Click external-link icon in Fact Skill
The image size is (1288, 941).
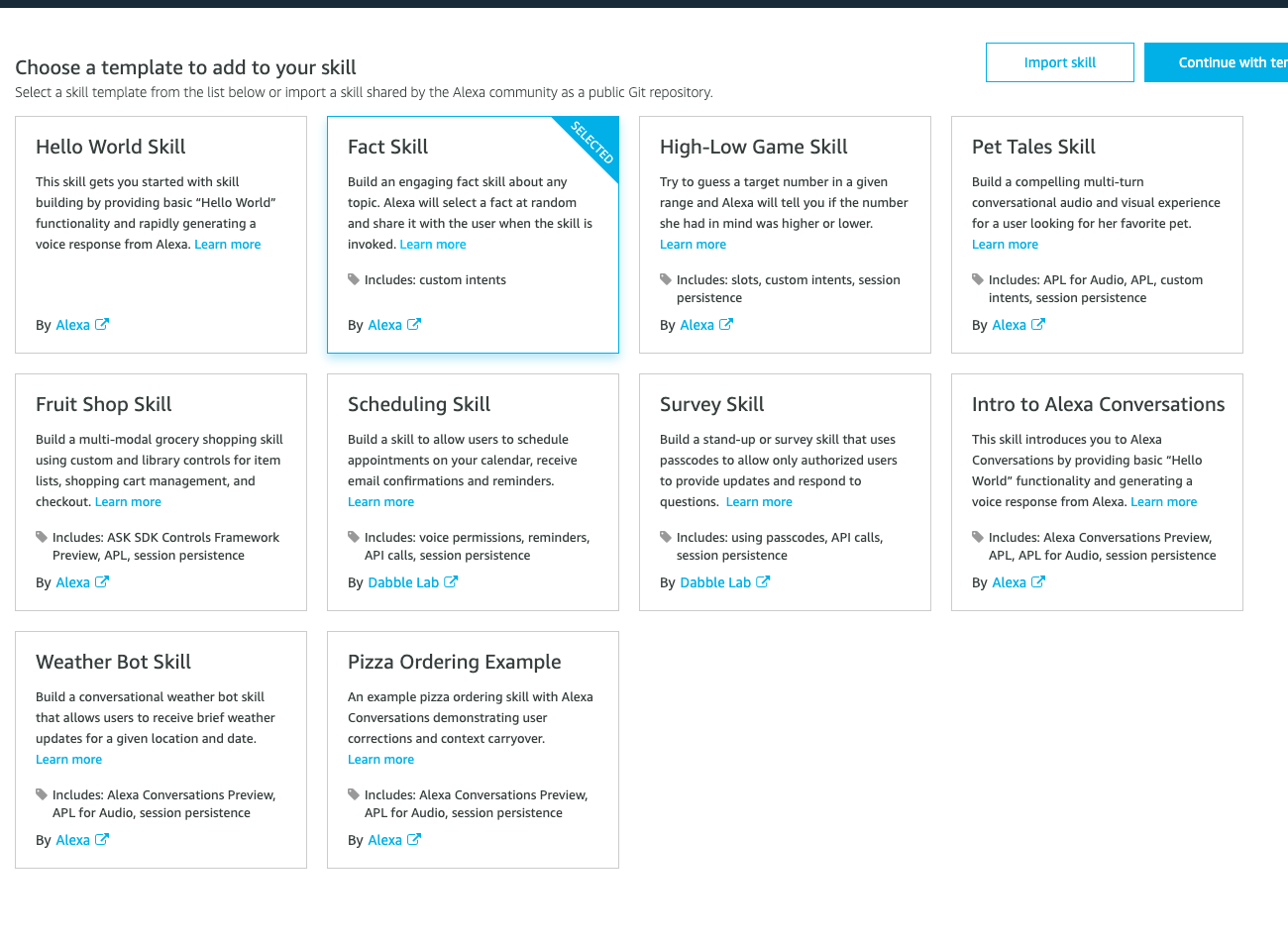pos(414,324)
